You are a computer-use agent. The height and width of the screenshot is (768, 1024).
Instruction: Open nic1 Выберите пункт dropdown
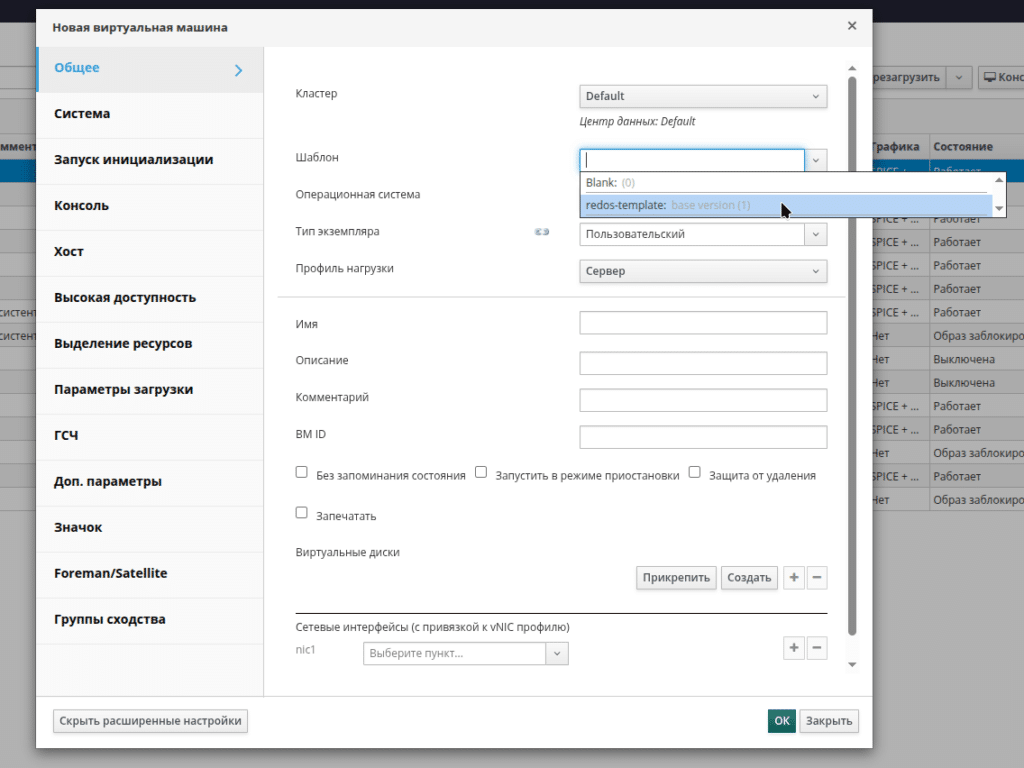(x=465, y=653)
